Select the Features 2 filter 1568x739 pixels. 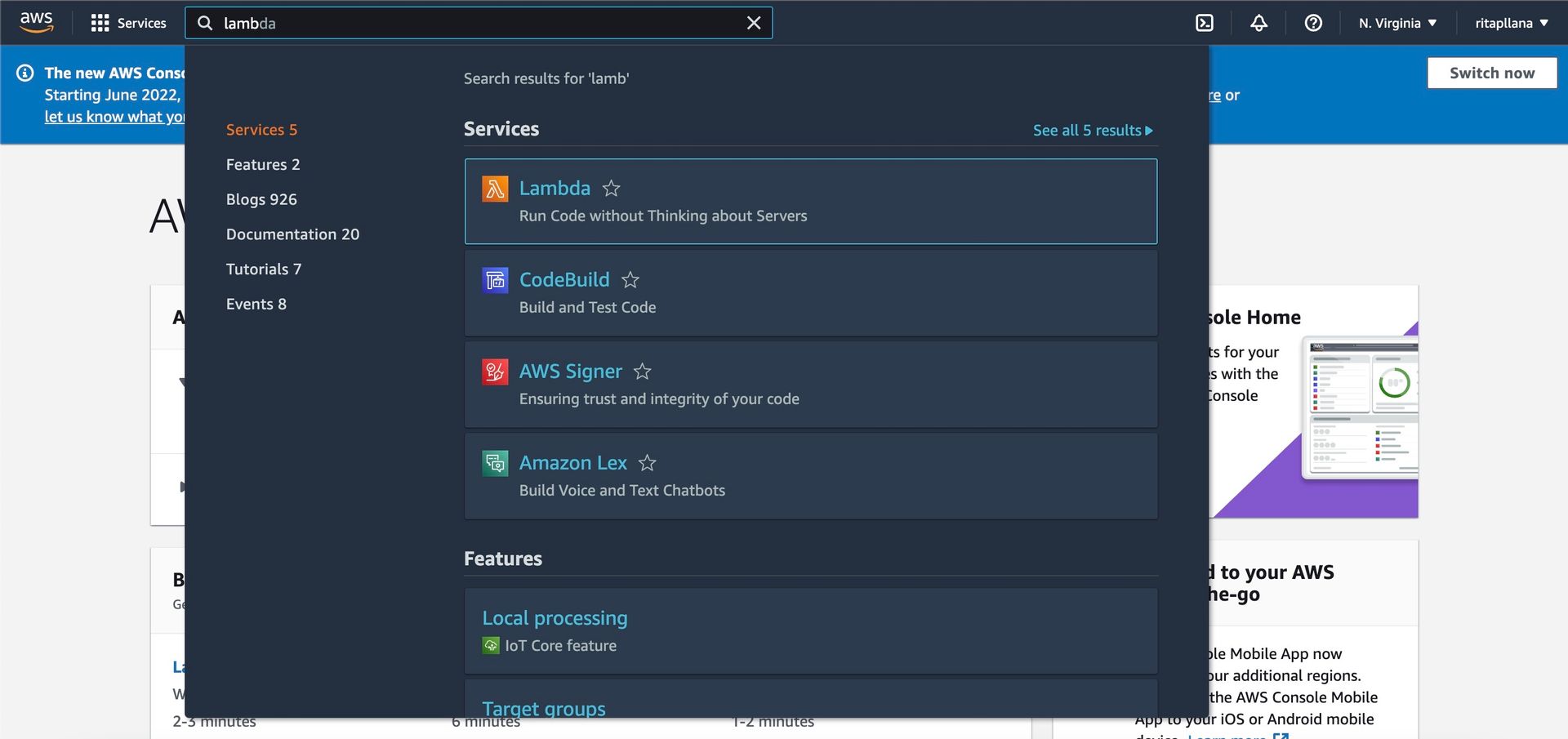click(263, 164)
